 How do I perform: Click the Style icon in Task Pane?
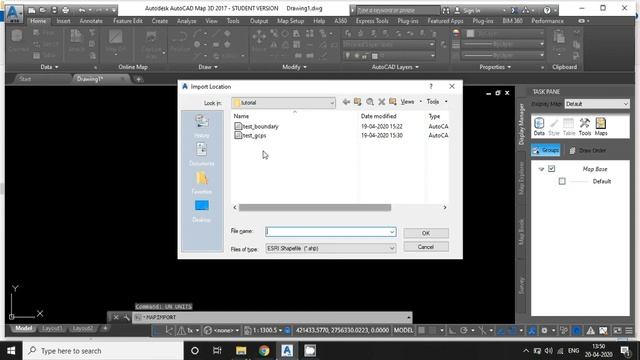[x=554, y=126]
